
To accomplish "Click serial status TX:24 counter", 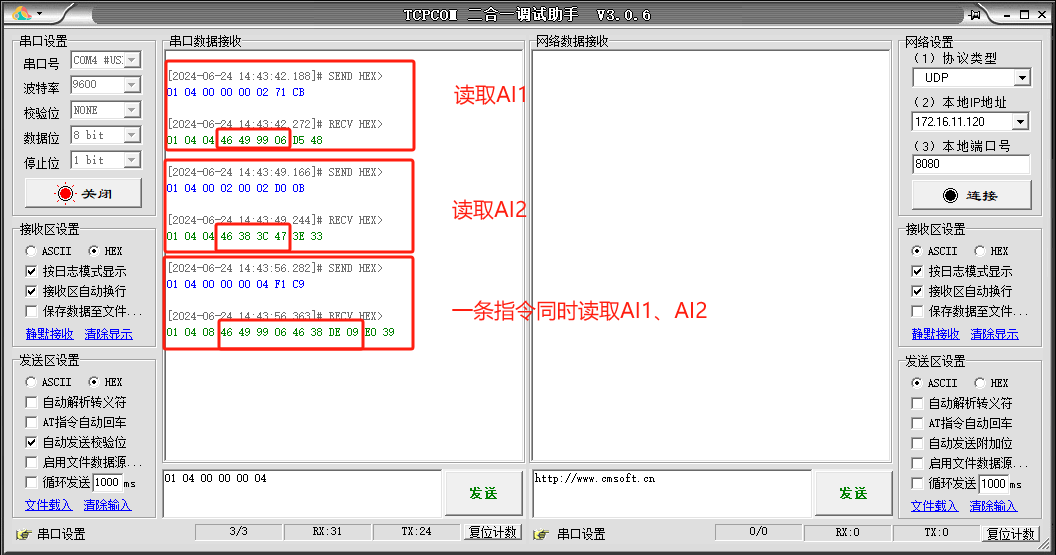I will [x=416, y=532].
